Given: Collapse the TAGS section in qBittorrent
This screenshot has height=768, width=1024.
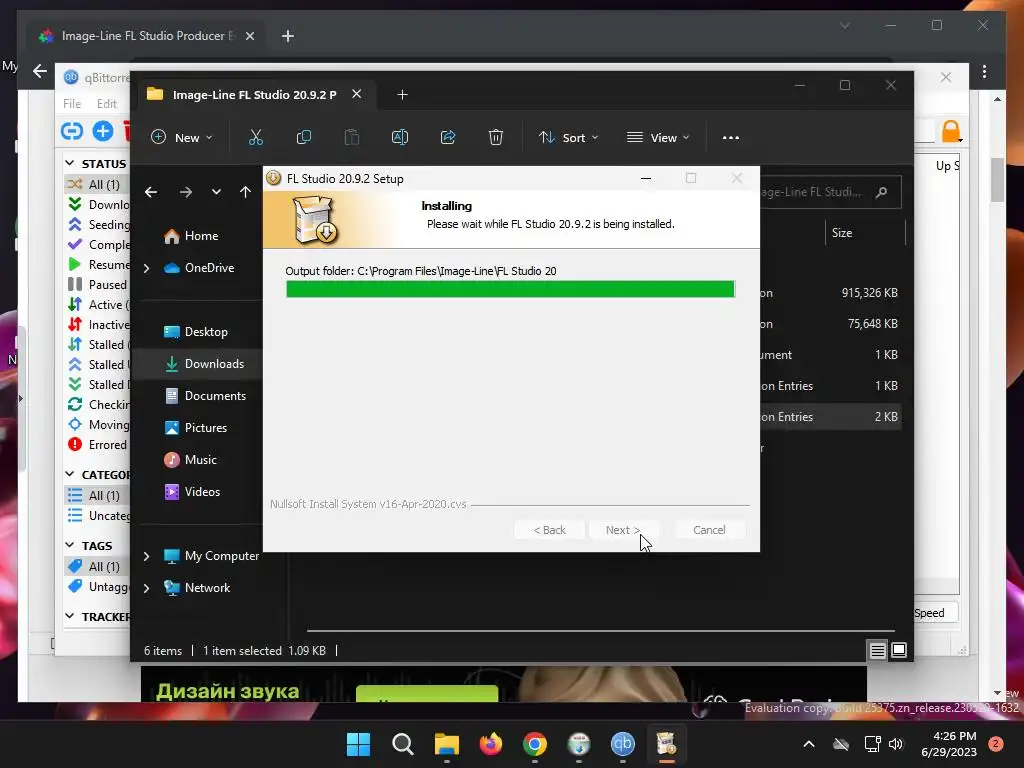Looking at the screenshot, I should tap(70, 545).
